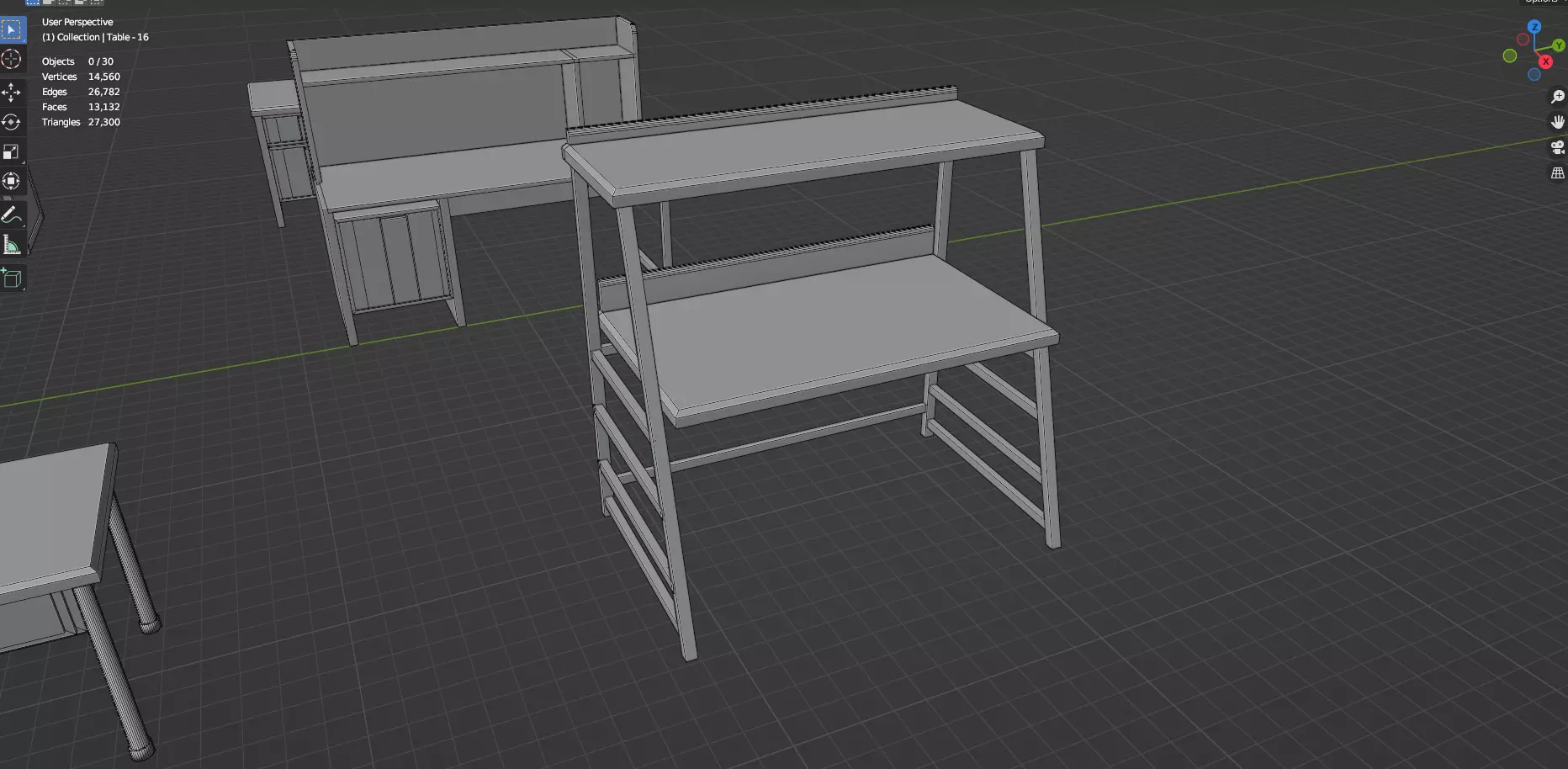This screenshot has height=769, width=1568.
Task: Click the negative Y axis gizmo circle
Action: 1510,56
